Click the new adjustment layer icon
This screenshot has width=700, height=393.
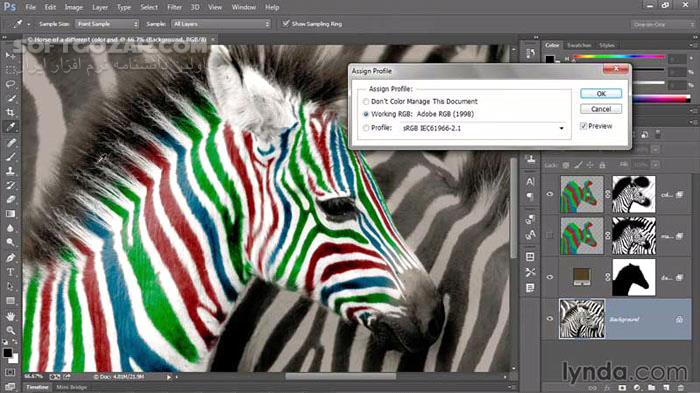tap(637, 388)
